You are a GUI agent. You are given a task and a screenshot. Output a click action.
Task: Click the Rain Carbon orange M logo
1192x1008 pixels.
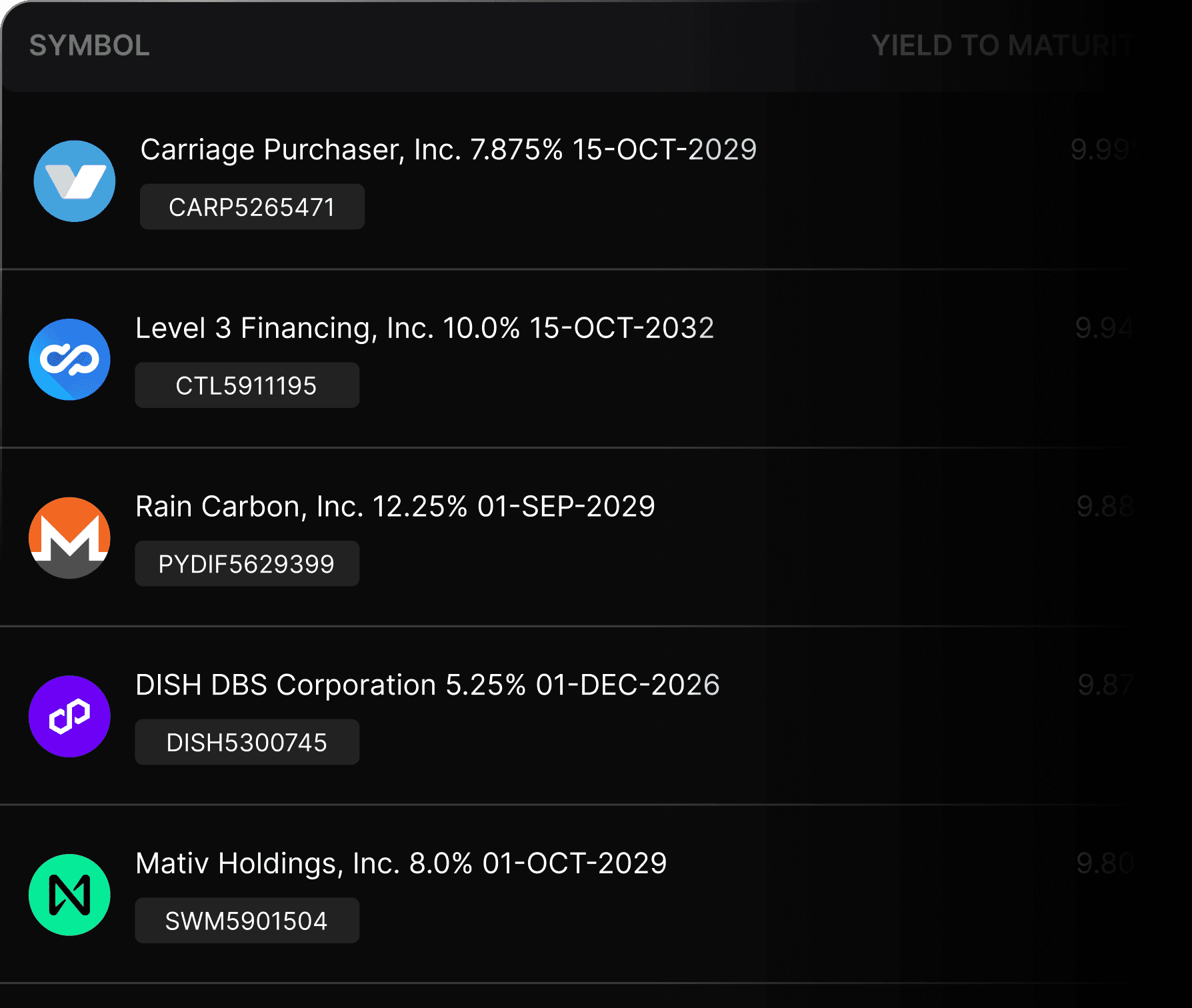pyautogui.click(x=69, y=538)
